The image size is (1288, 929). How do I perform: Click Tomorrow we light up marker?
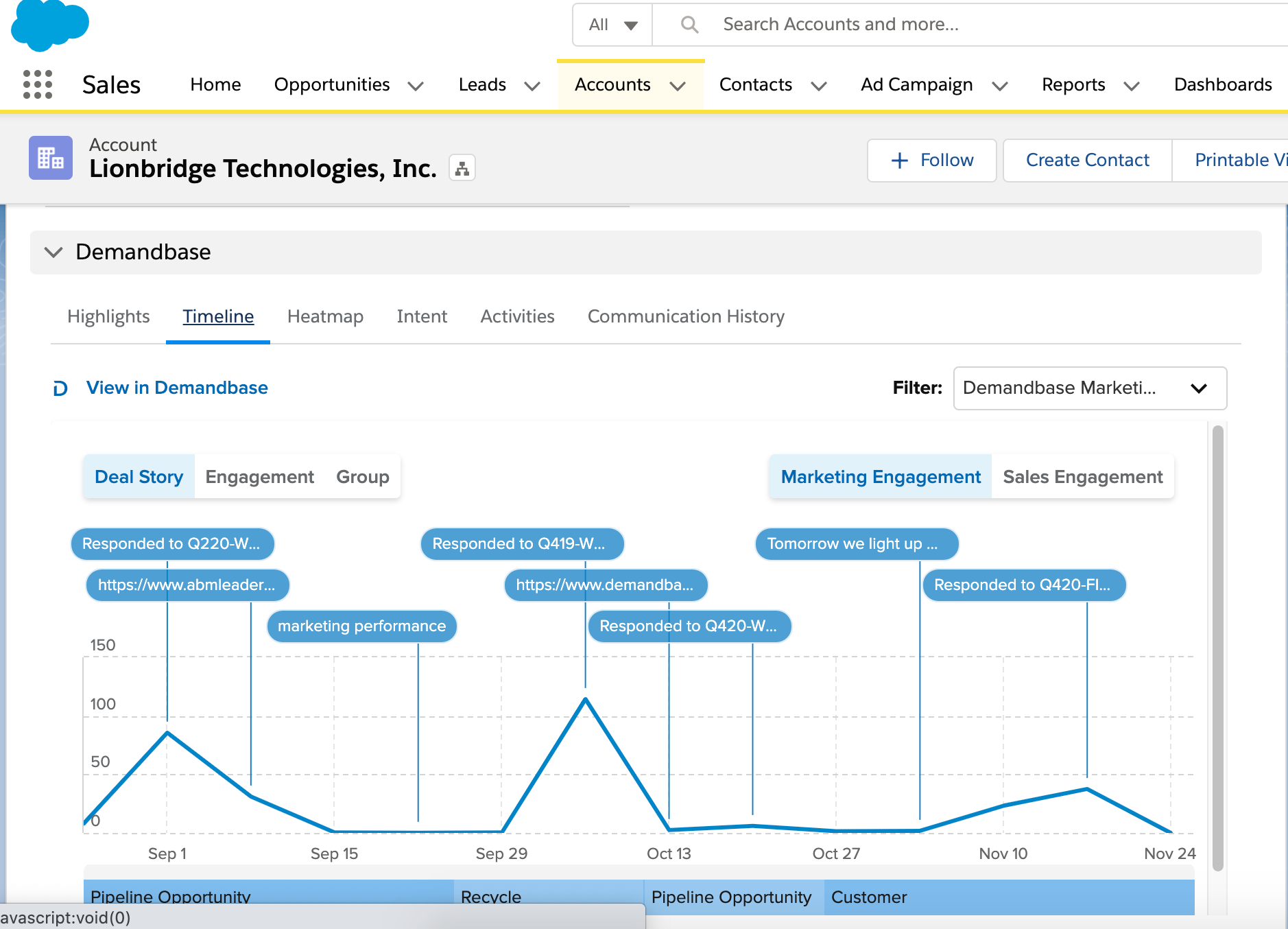pyautogui.click(x=857, y=544)
